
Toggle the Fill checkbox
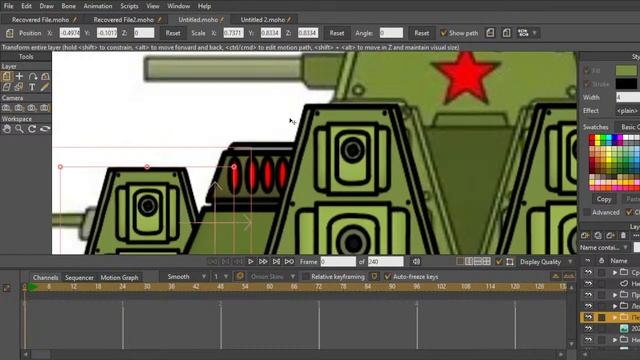[587, 71]
